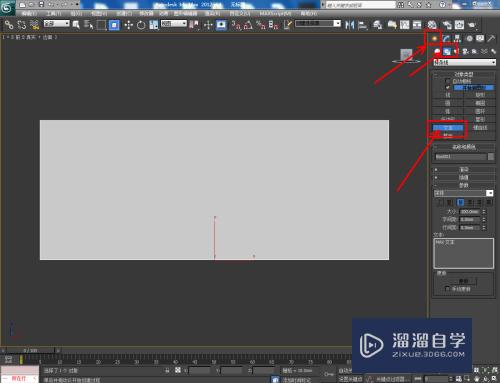Open the selection filter dropdown on the toolbar
This screenshot has width=500, height=383.
click(x=57, y=24)
